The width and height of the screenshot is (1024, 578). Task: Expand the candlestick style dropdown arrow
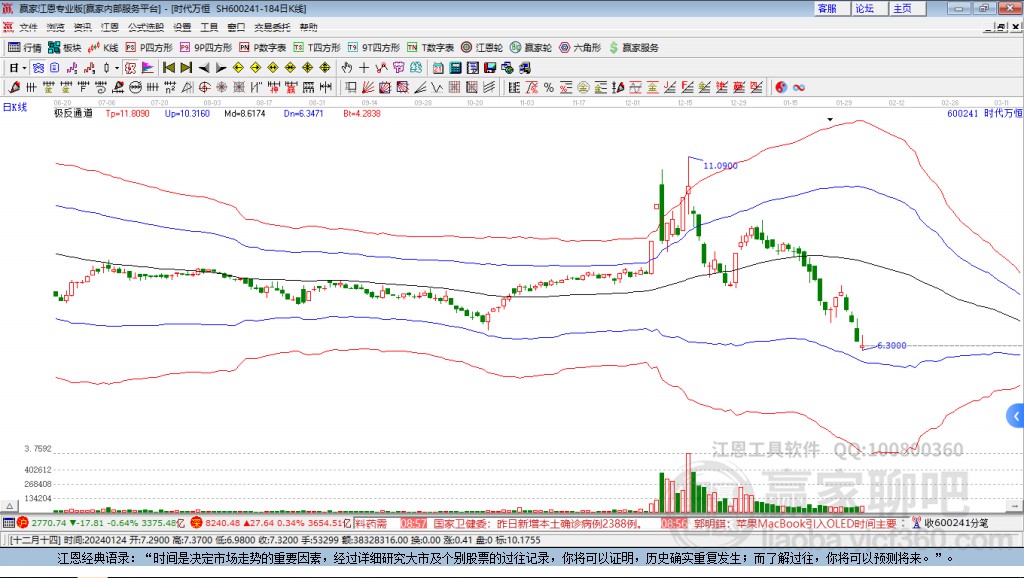[x=117, y=68]
